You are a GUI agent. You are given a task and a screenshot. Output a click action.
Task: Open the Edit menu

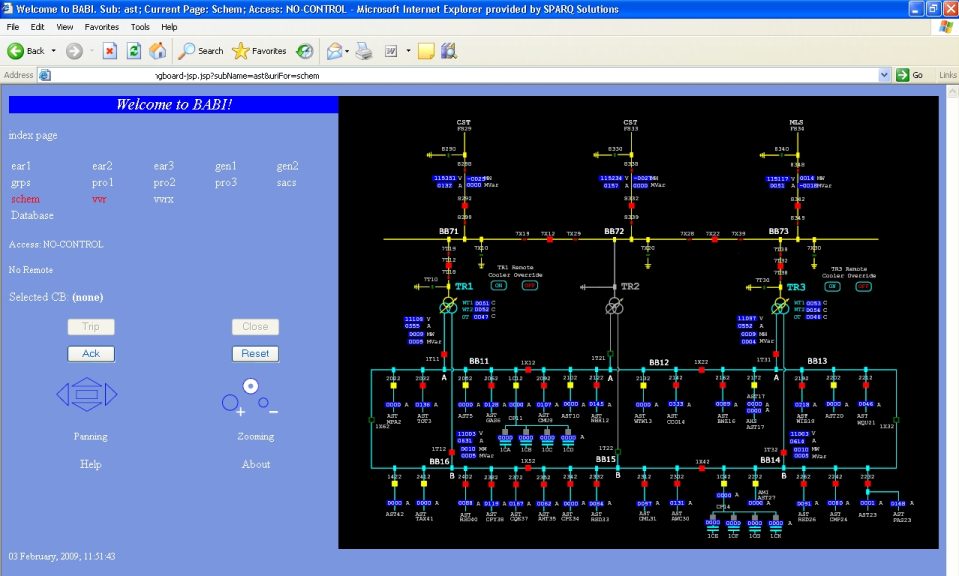(x=37, y=27)
